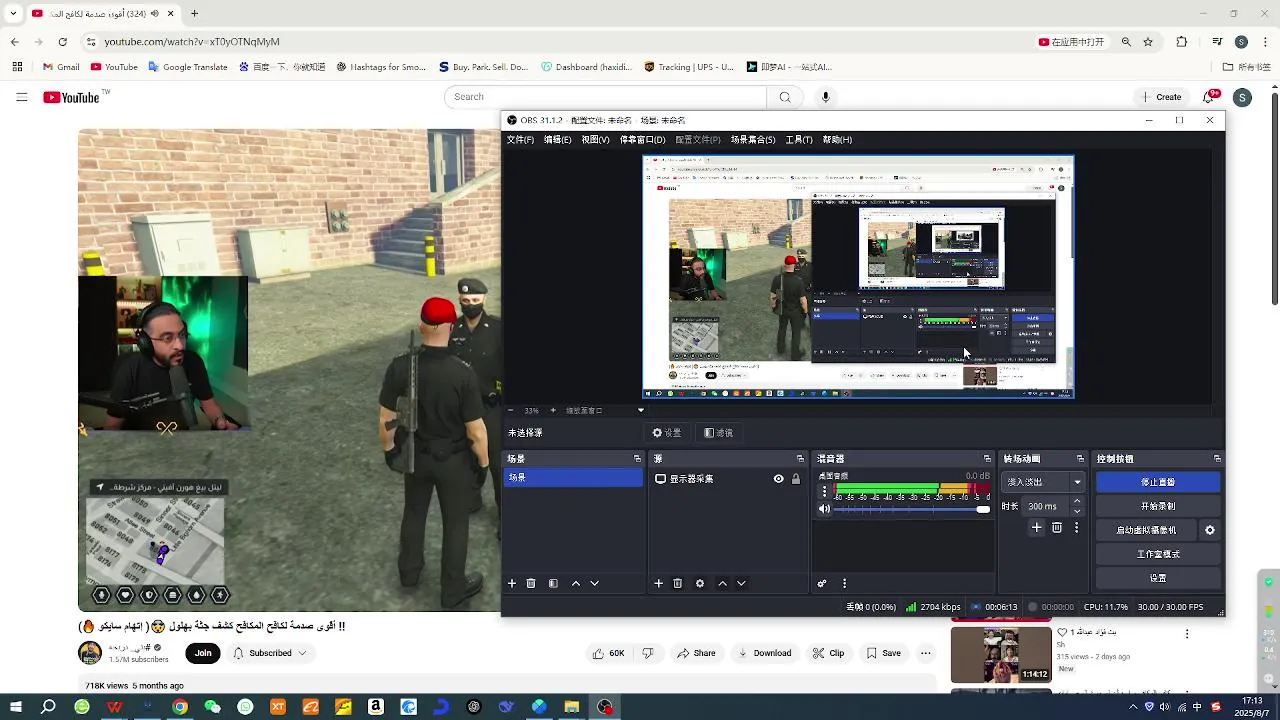1280x720 pixels.
Task: Open preview scaling dropdown arrow
Action: (642, 410)
